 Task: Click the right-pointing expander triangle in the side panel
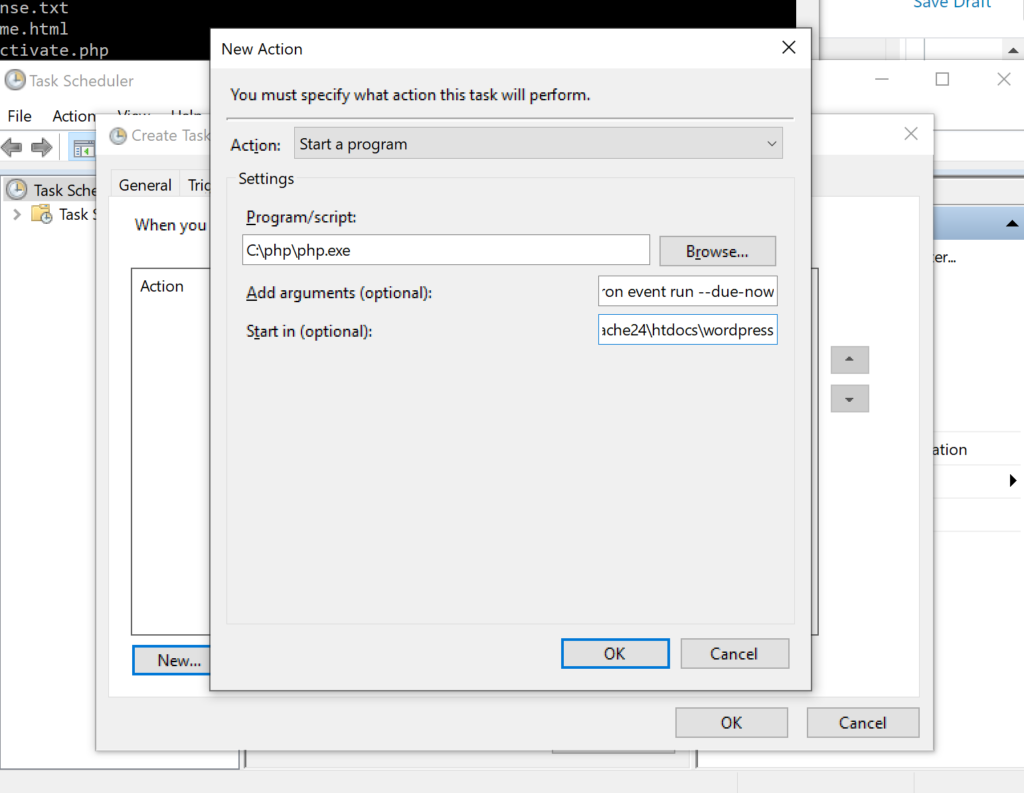(1015, 481)
